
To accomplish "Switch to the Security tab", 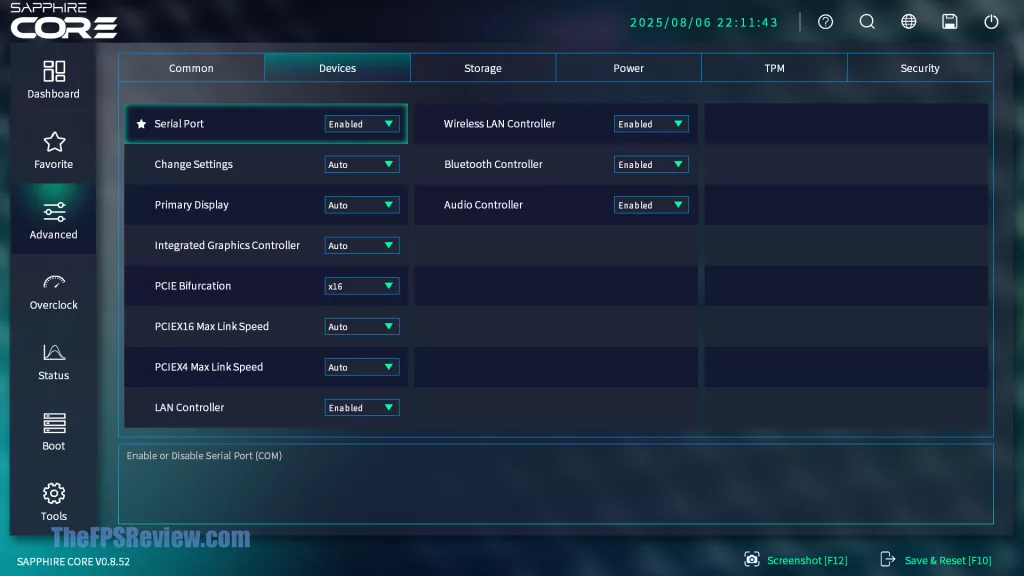I will [x=920, y=68].
